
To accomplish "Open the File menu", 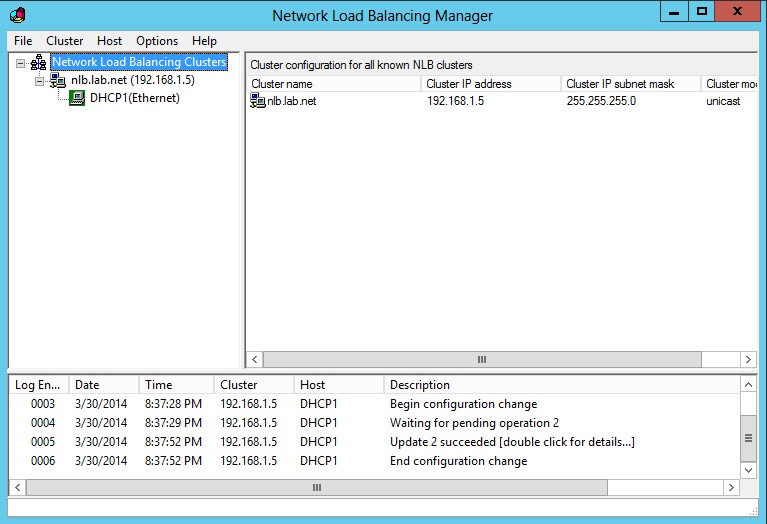I will pyautogui.click(x=23, y=41).
